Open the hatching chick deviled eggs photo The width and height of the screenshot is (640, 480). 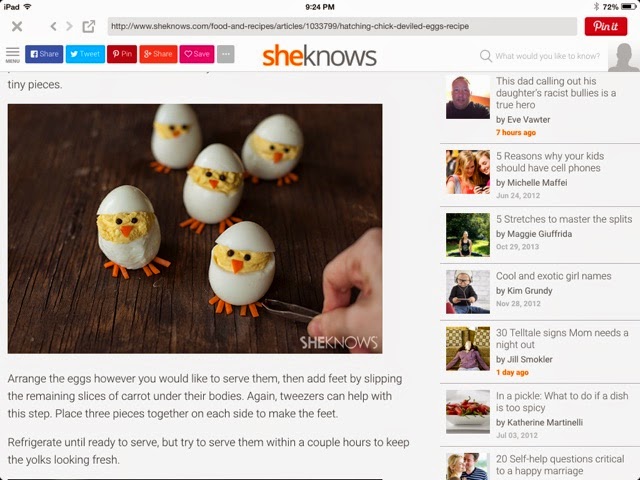coord(195,229)
